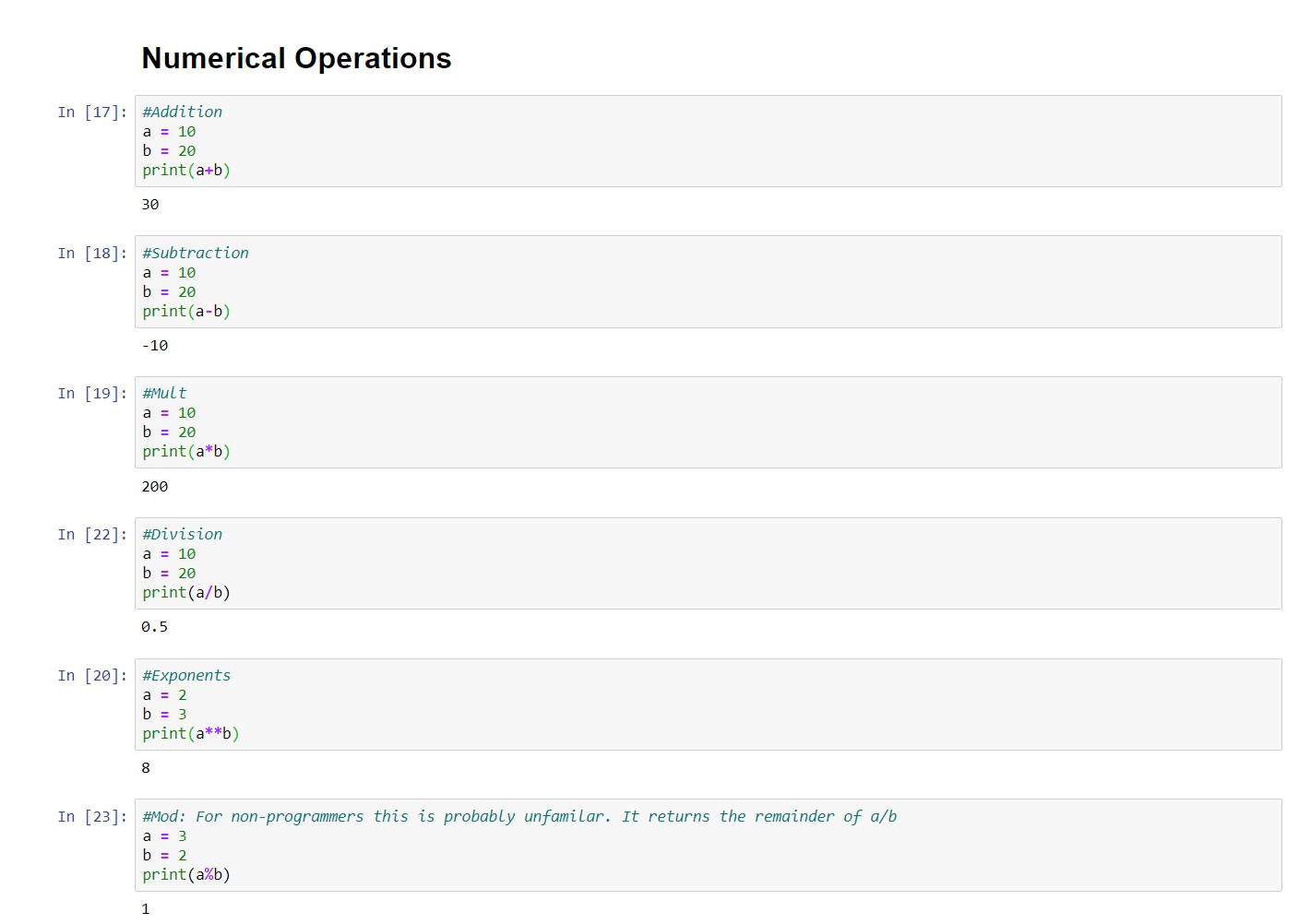Place cursor in print(a**b) line
1299x924 pixels.
pos(191,734)
